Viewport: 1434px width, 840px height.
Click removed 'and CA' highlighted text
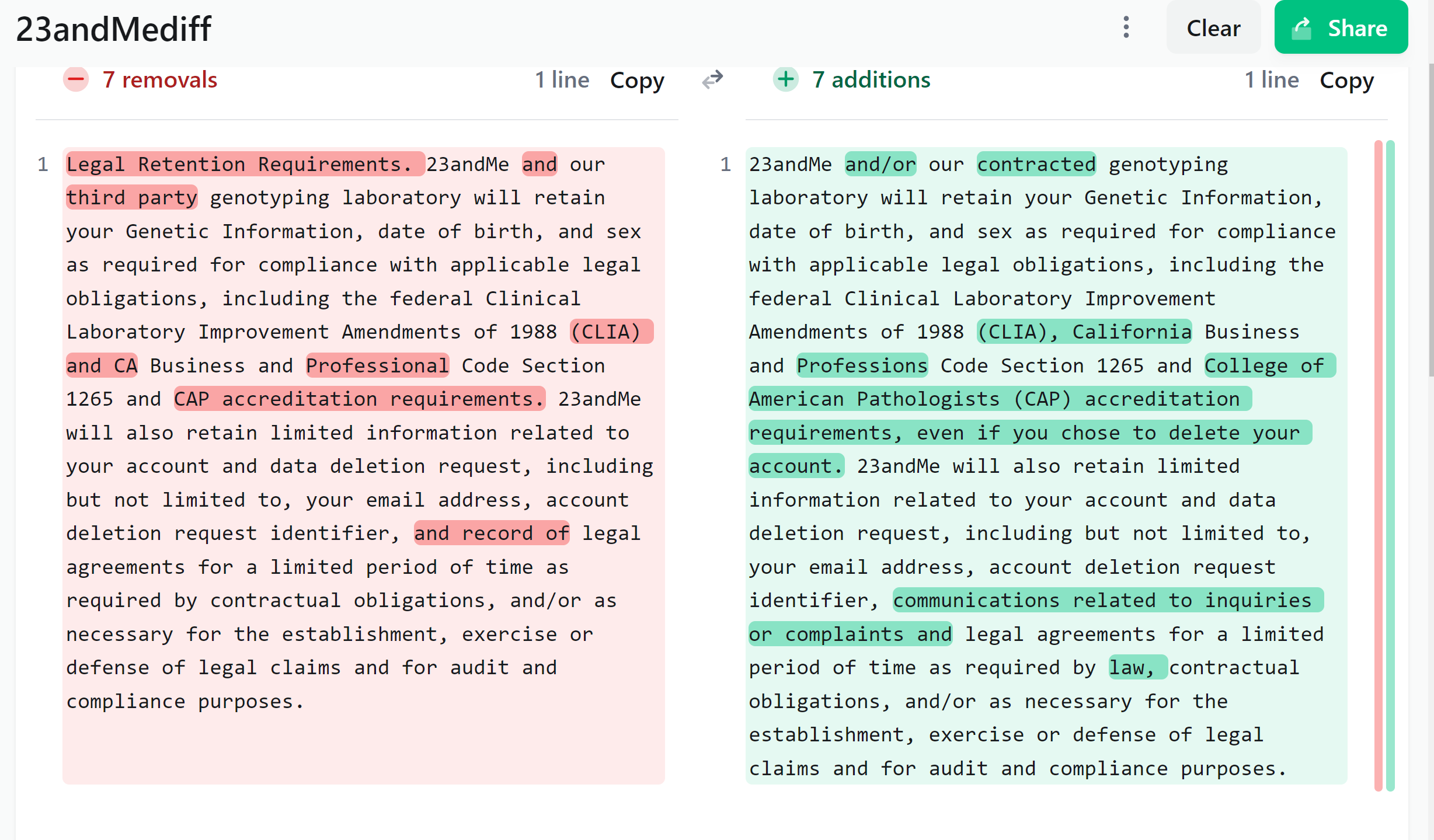pyautogui.click(x=102, y=365)
